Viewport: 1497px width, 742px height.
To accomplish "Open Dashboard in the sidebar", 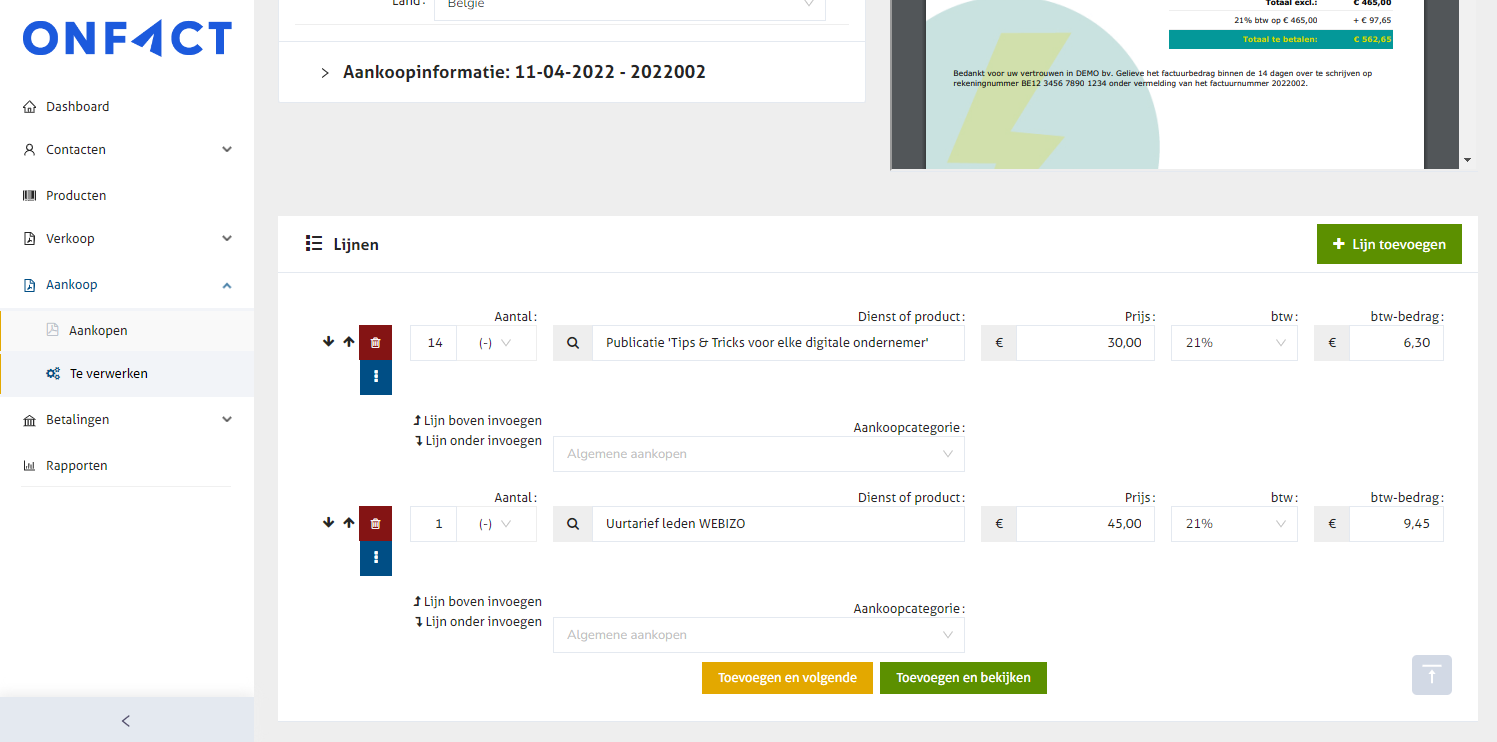I will click(77, 107).
